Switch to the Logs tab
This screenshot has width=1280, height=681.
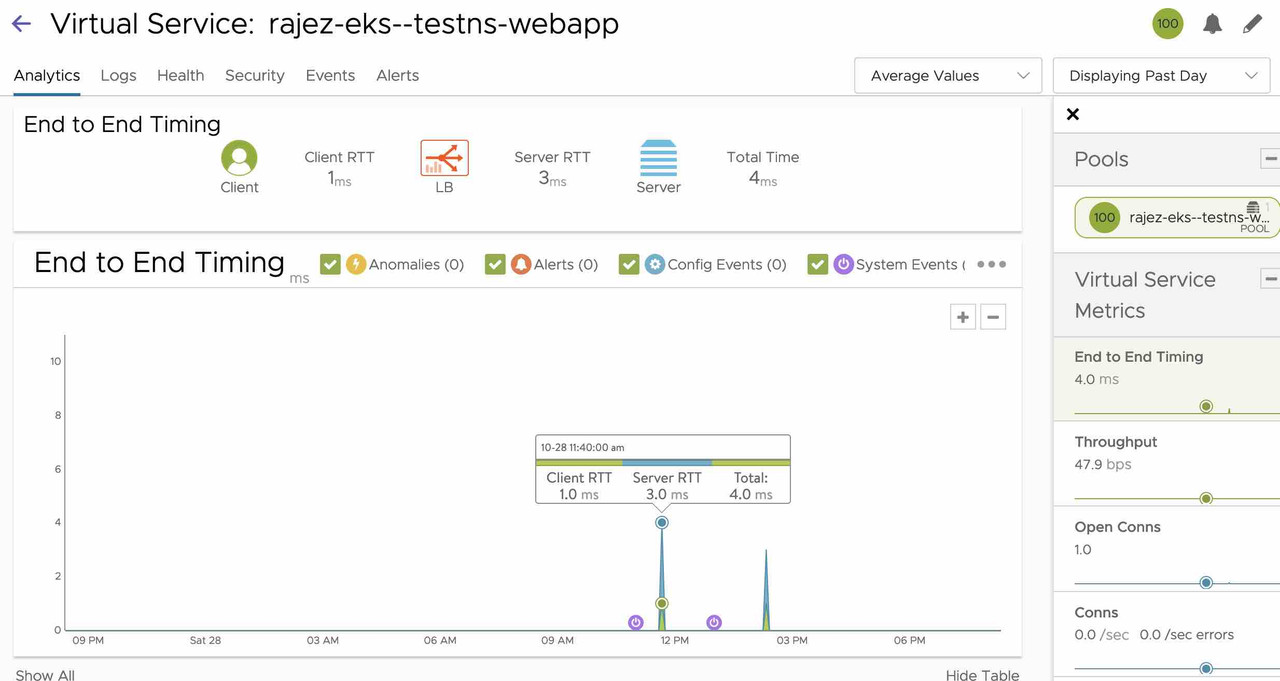pos(118,75)
